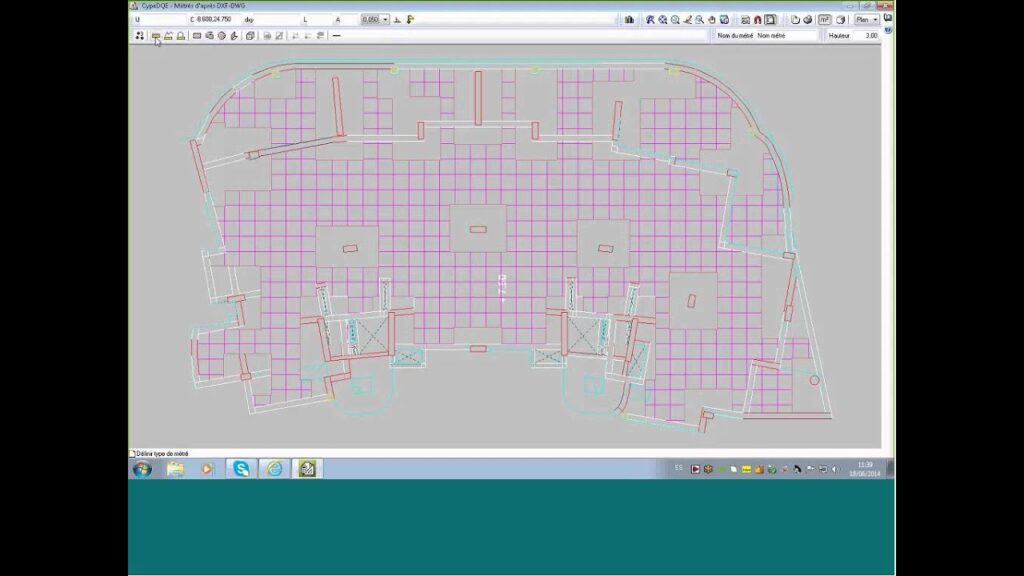This screenshot has height=576, width=1024.
Task: Toggle the red magnet snap icon
Action: pos(758,19)
